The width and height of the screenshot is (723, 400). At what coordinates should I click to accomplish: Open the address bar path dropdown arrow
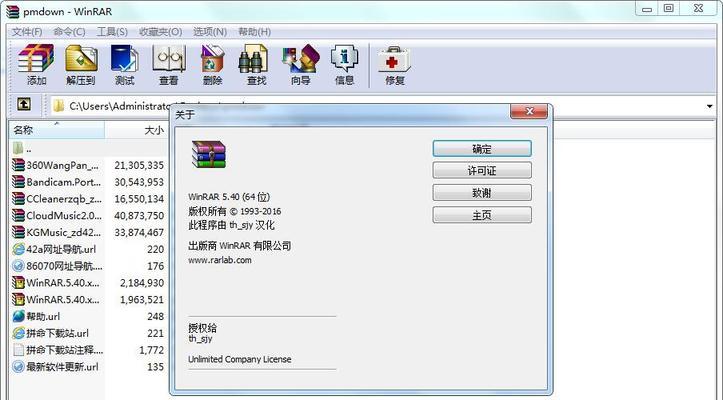(709, 107)
